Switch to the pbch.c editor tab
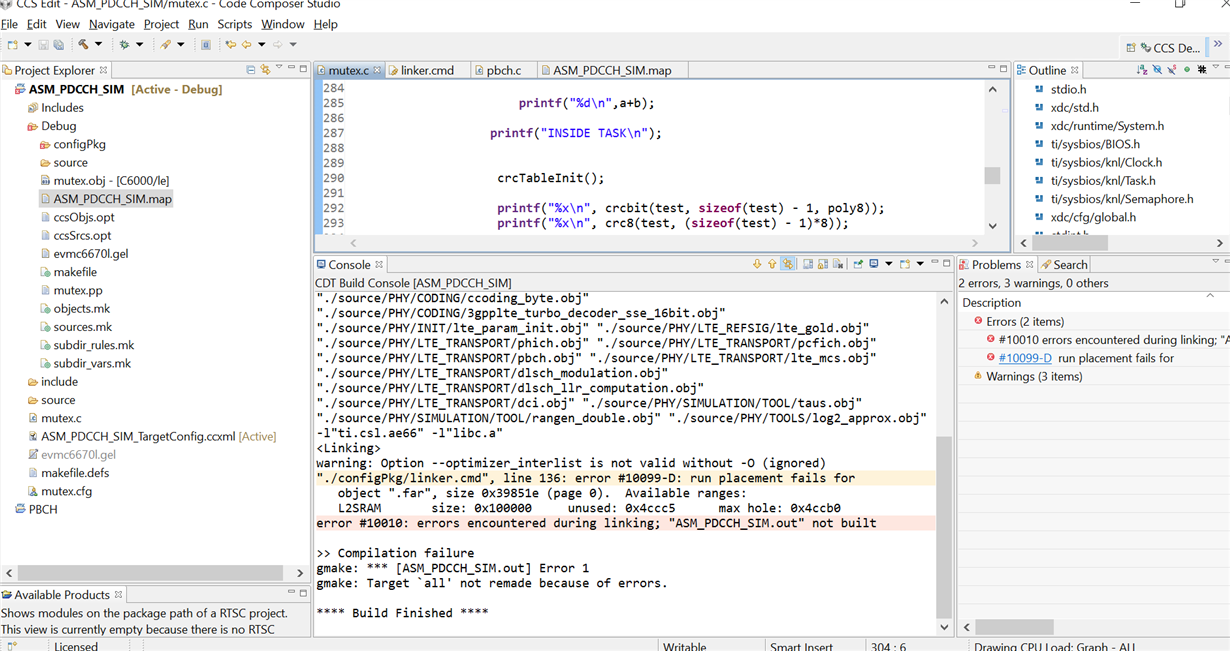This screenshot has width=1230, height=651. [503, 70]
